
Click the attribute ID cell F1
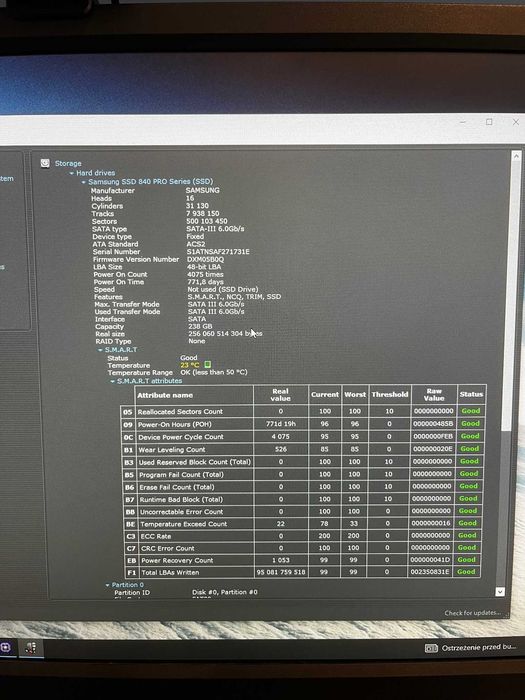132,572
